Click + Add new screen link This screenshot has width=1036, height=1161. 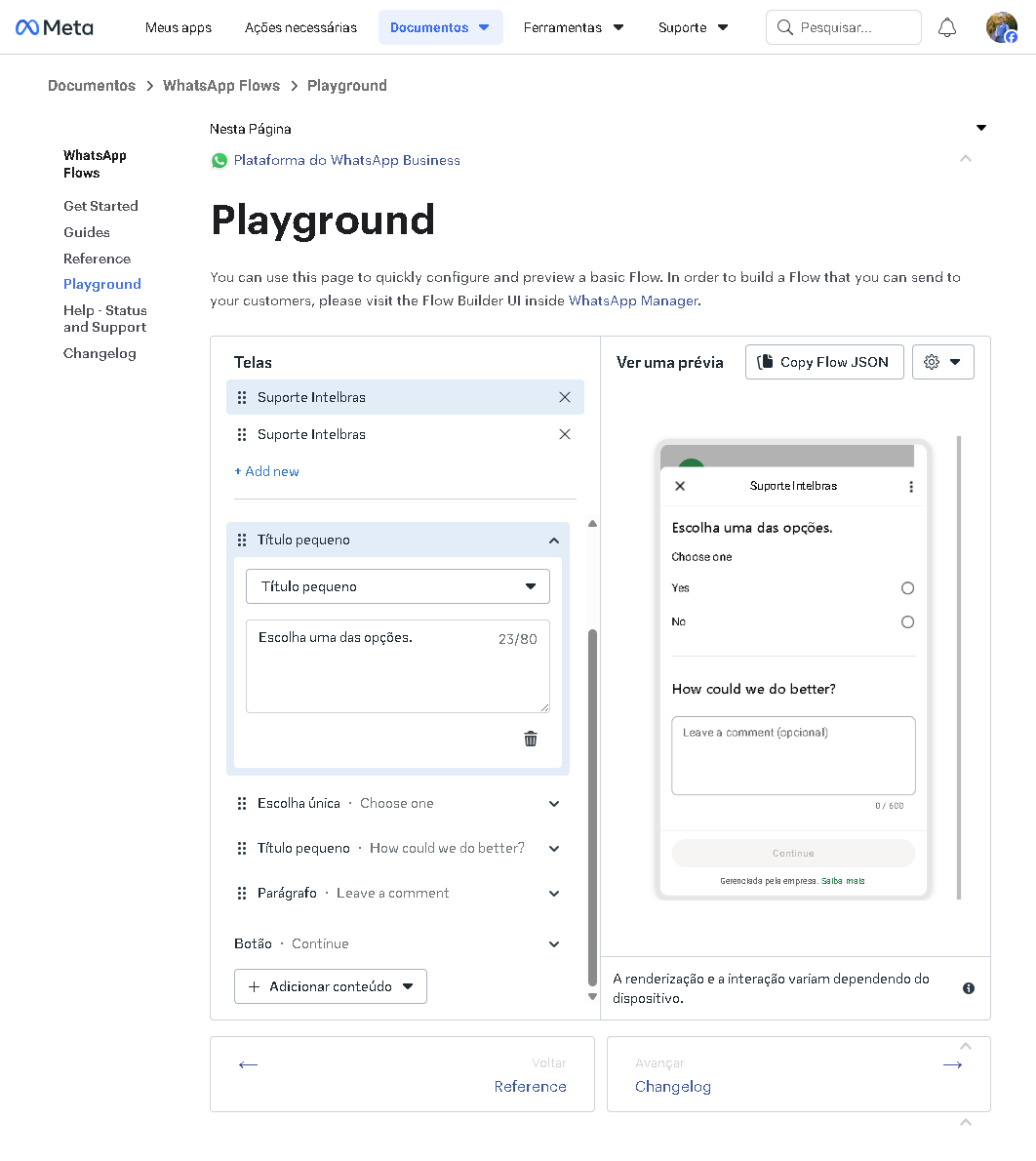click(266, 471)
